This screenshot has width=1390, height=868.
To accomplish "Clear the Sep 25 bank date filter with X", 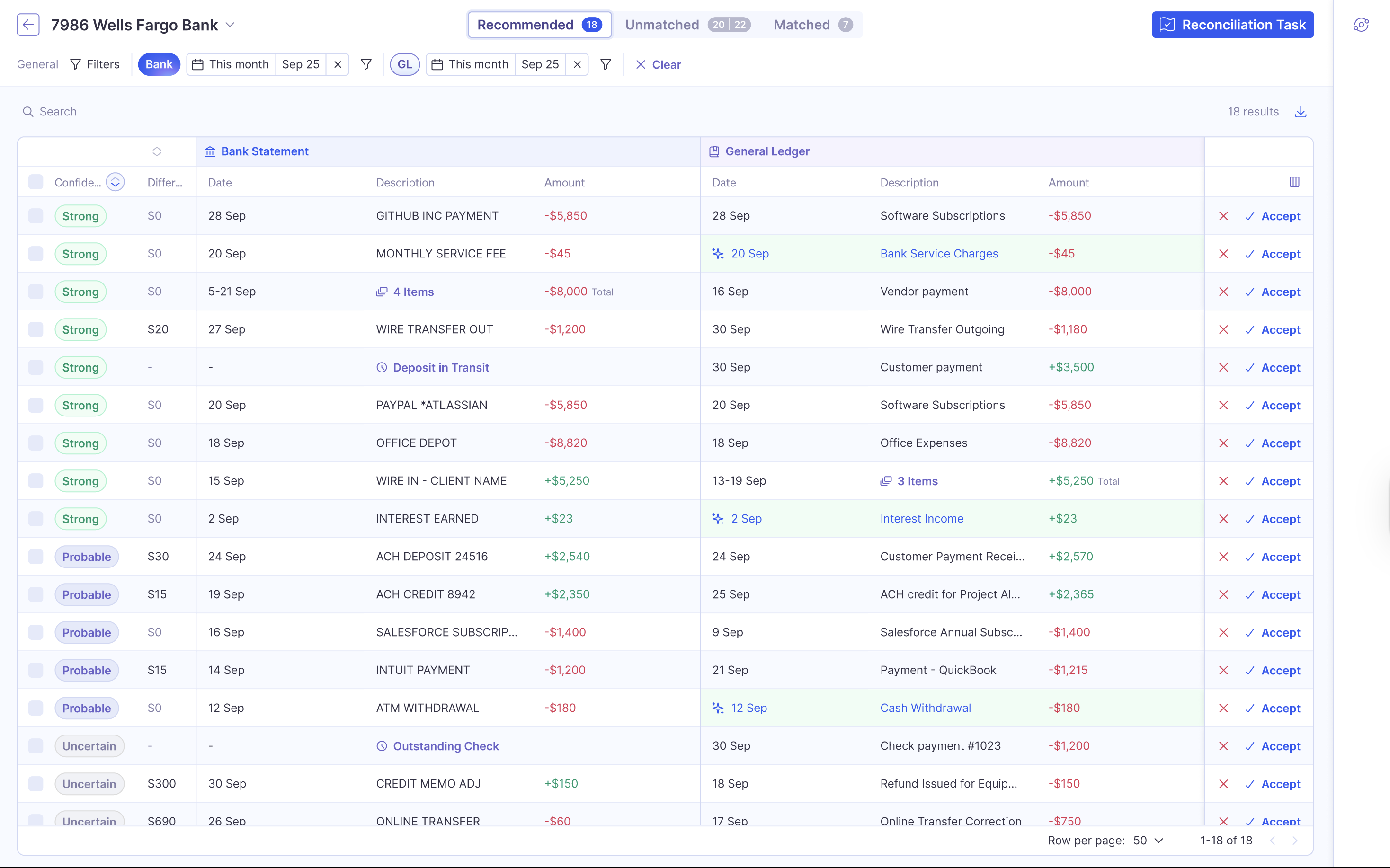I will 338,64.
